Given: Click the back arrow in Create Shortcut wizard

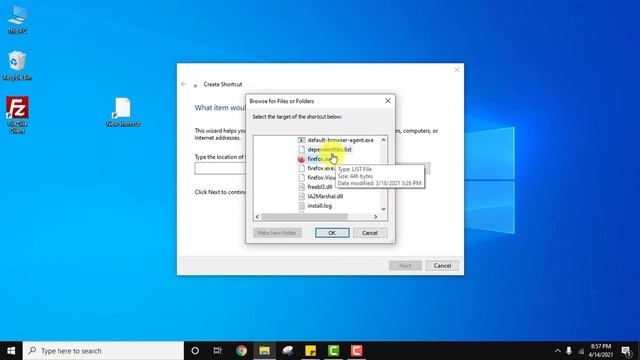Looking at the screenshot, I should pos(183,84).
